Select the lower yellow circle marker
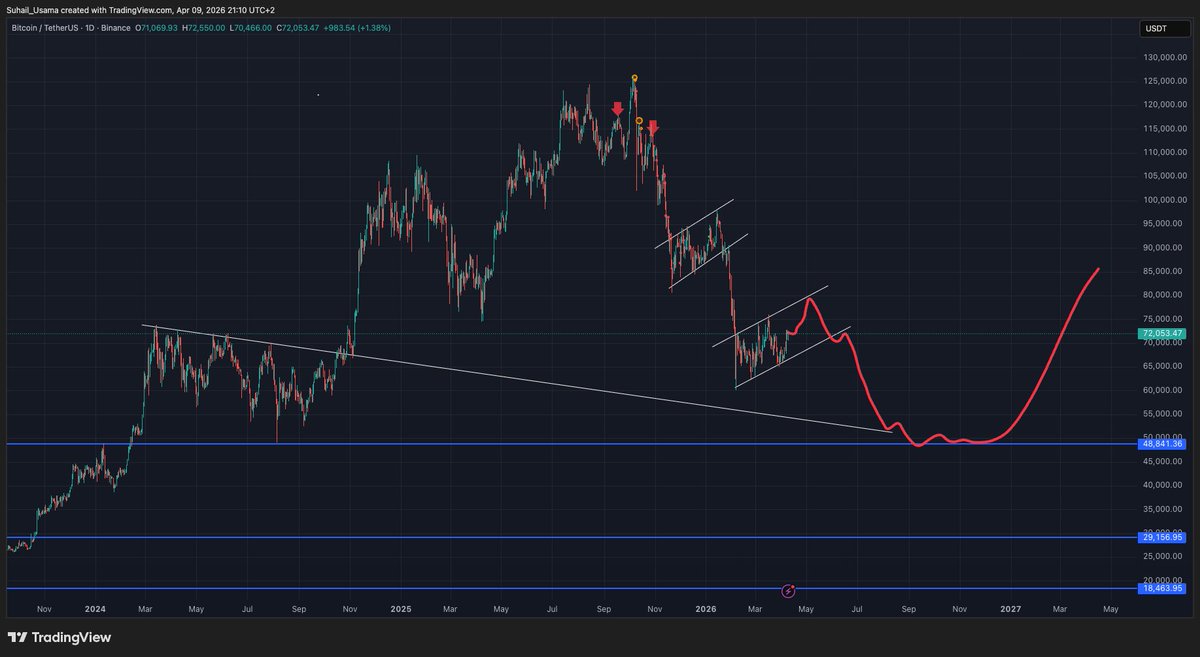Viewport: 1200px width, 657px height. click(637, 120)
